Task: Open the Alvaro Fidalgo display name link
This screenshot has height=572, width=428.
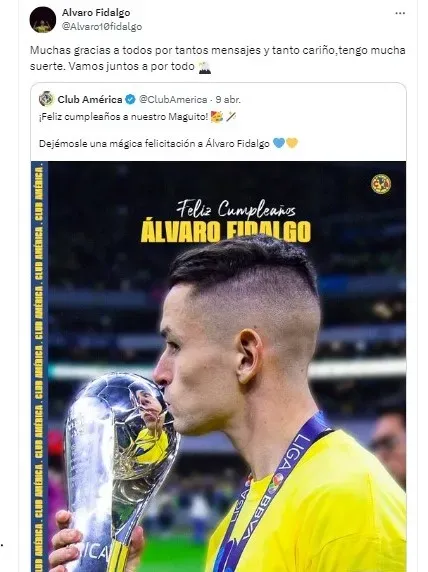Action: [96, 12]
